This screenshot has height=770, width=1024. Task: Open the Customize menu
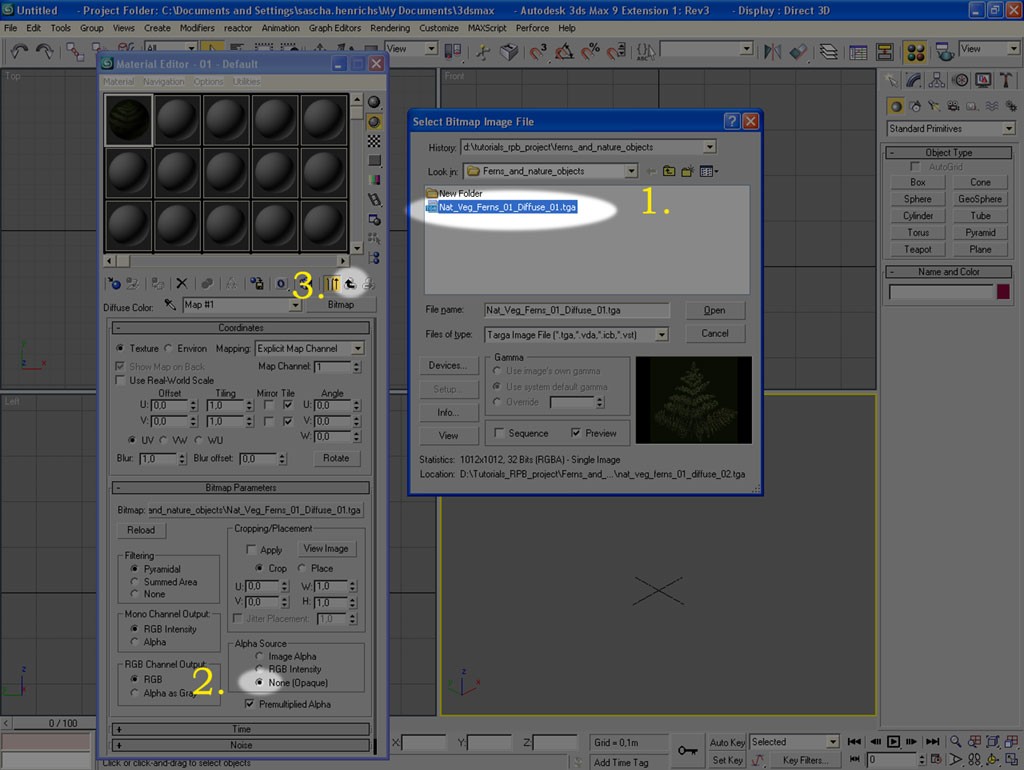pyautogui.click(x=438, y=28)
